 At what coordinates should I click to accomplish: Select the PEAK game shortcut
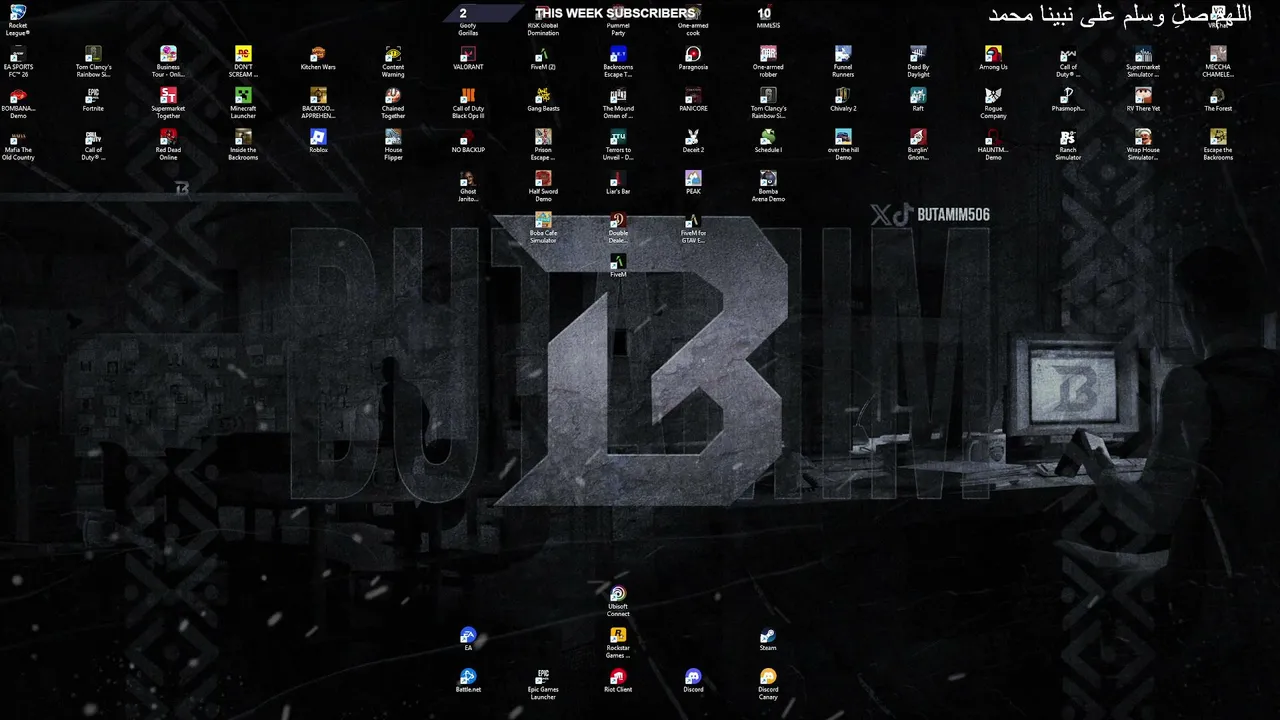click(693, 183)
